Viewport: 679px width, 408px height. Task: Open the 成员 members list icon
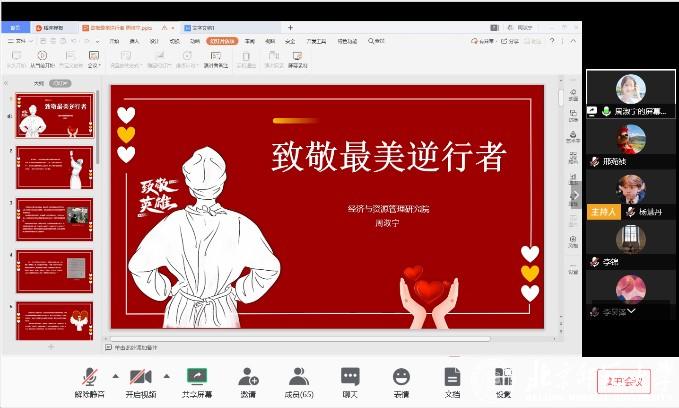(299, 377)
